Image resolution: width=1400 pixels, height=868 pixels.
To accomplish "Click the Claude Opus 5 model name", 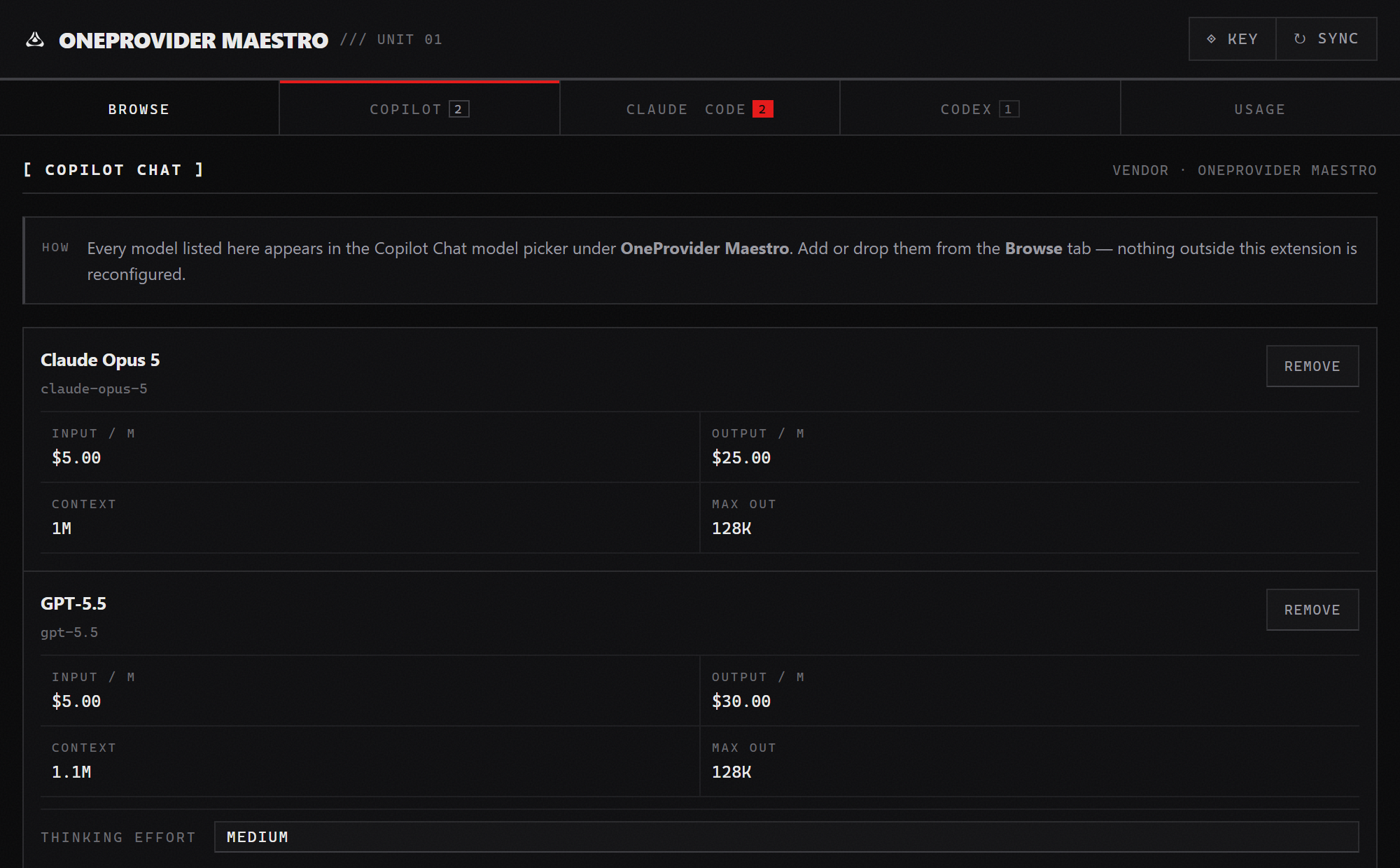I will (x=100, y=360).
